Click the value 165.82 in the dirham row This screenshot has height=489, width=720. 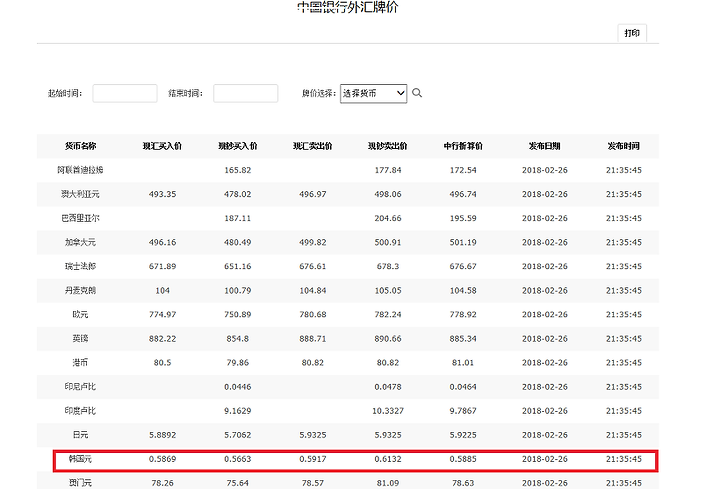click(x=238, y=170)
